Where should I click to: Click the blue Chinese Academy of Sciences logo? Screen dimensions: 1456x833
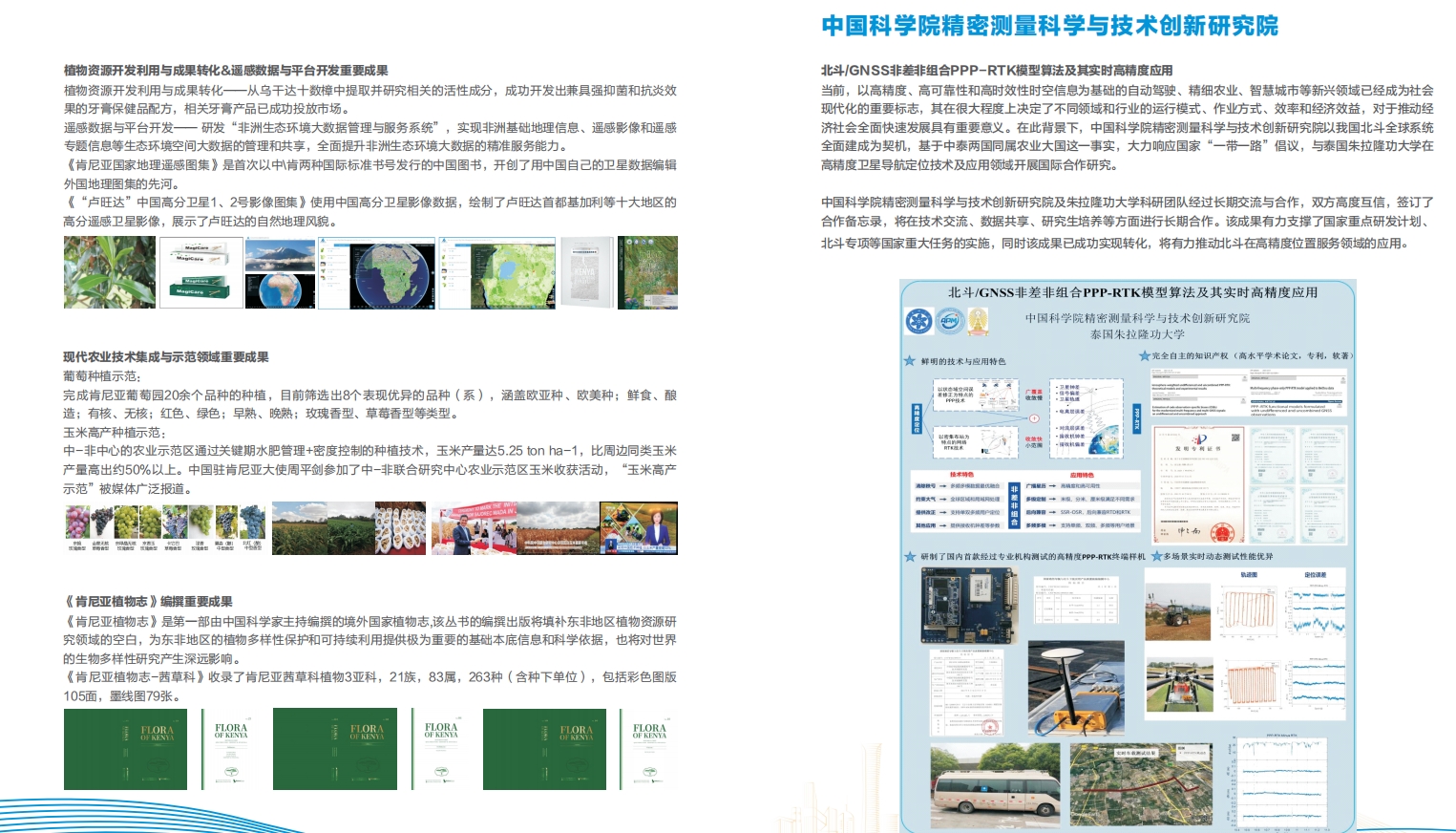click(x=919, y=321)
